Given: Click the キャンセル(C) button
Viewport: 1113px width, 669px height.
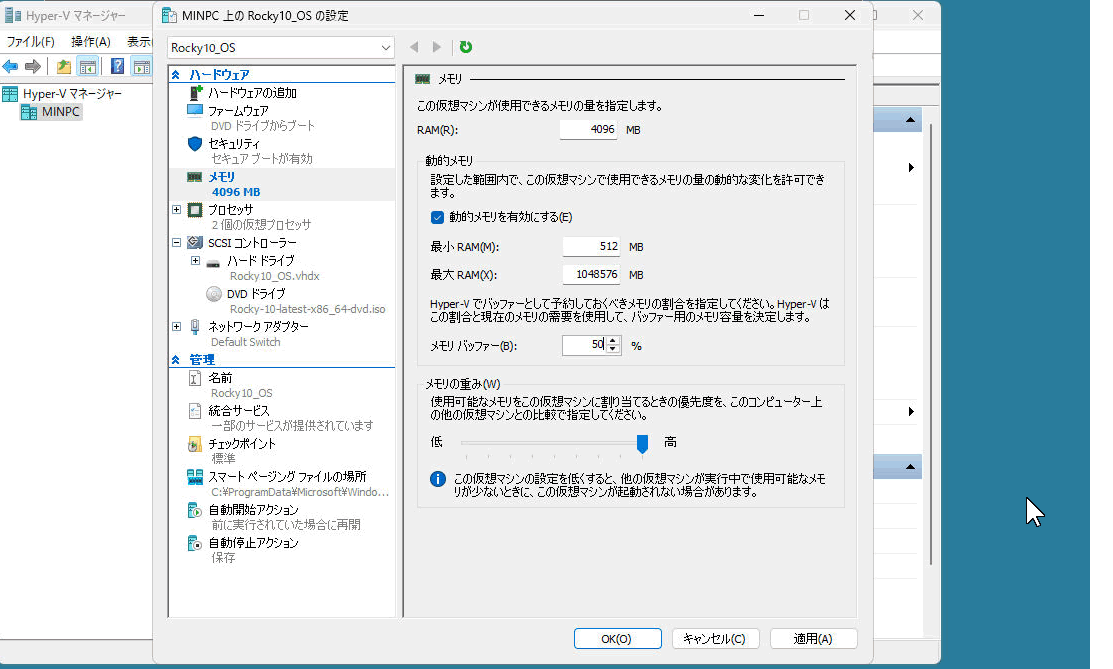Looking at the screenshot, I should point(716,638).
